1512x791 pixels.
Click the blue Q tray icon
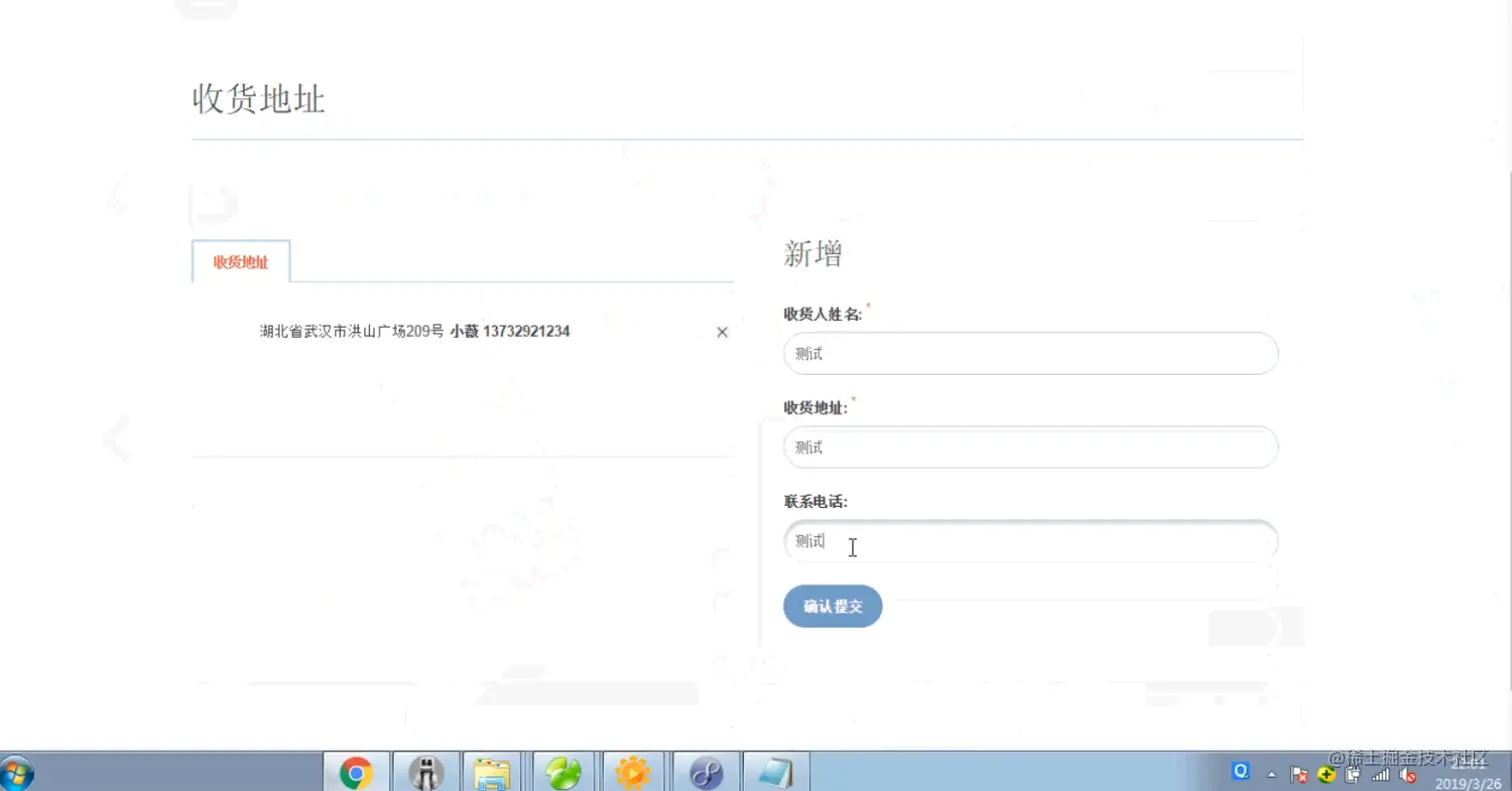[x=1242, y=771]
